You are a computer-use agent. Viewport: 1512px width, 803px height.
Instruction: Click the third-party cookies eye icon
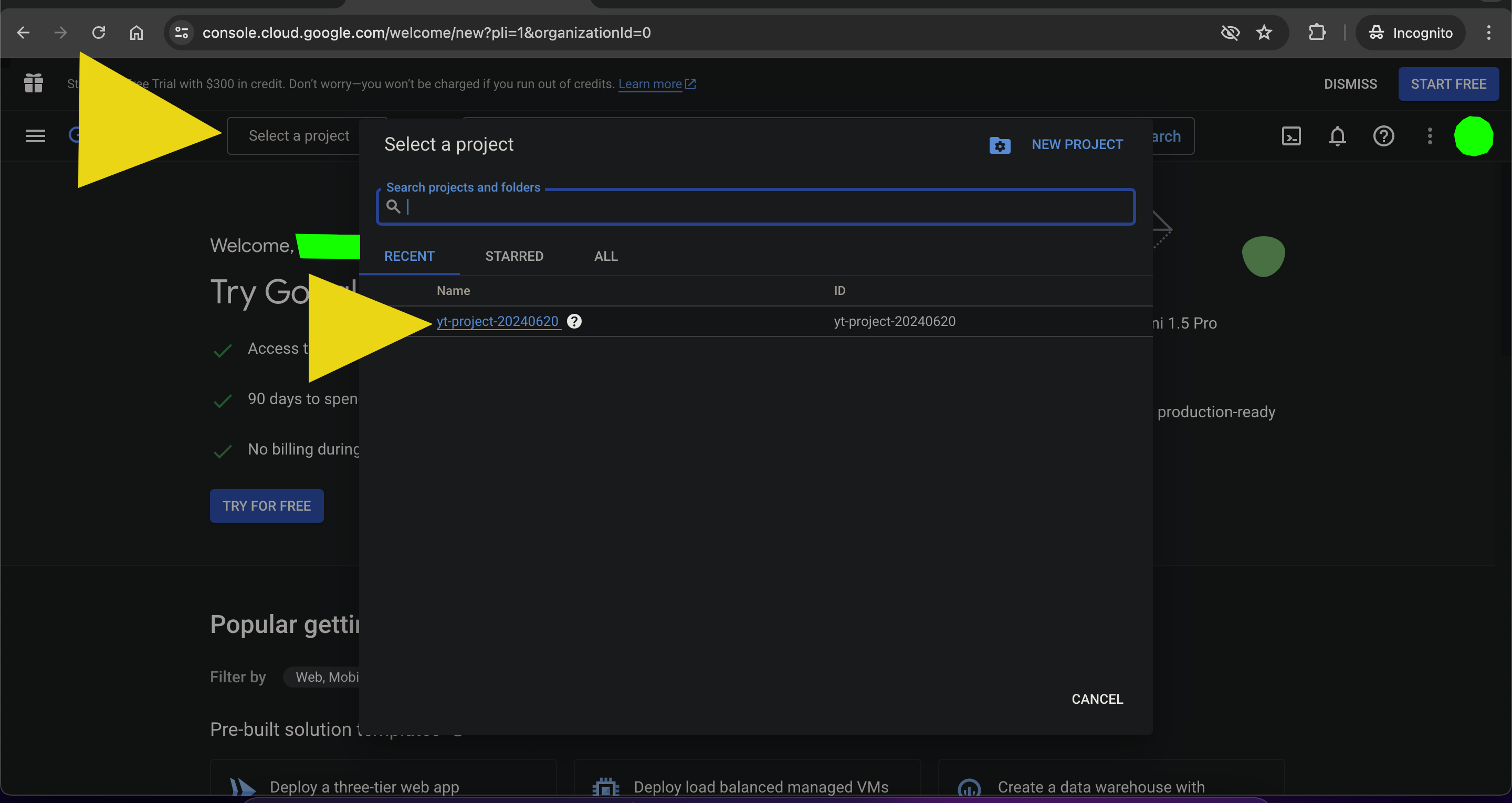pyautogui.click(x=1230, y=33)
